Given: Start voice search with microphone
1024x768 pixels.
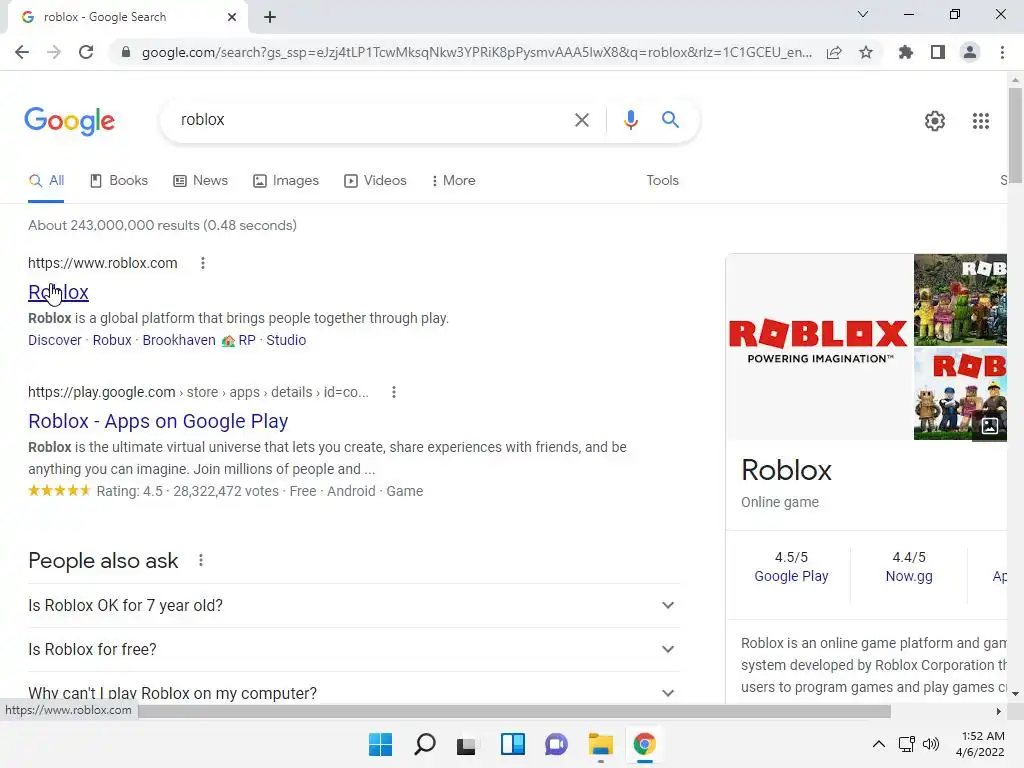Looking at the screenshot, I should pos(630,120).
